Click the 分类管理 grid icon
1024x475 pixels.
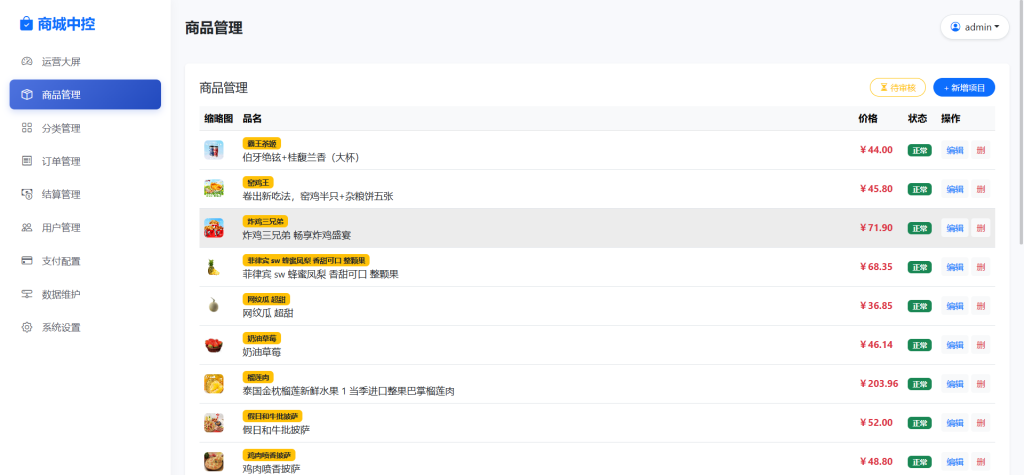27,128
